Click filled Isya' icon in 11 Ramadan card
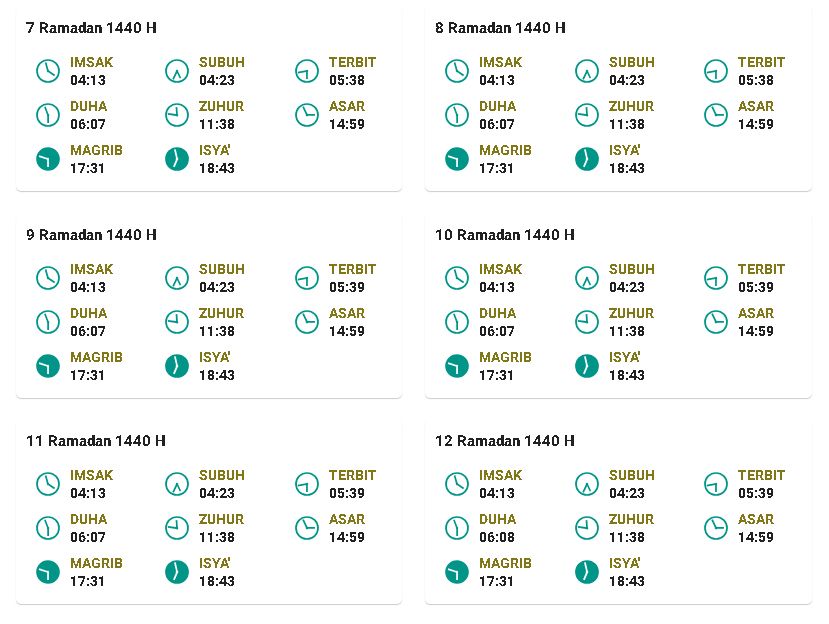Viewport: 829px width, 624px height. pos(177,572)
